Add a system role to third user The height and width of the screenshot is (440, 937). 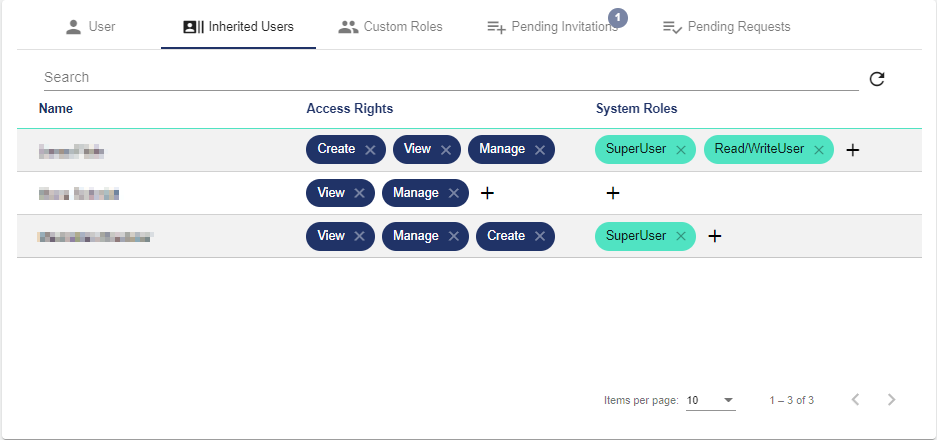pyautogui.click(x=715, y=236)
